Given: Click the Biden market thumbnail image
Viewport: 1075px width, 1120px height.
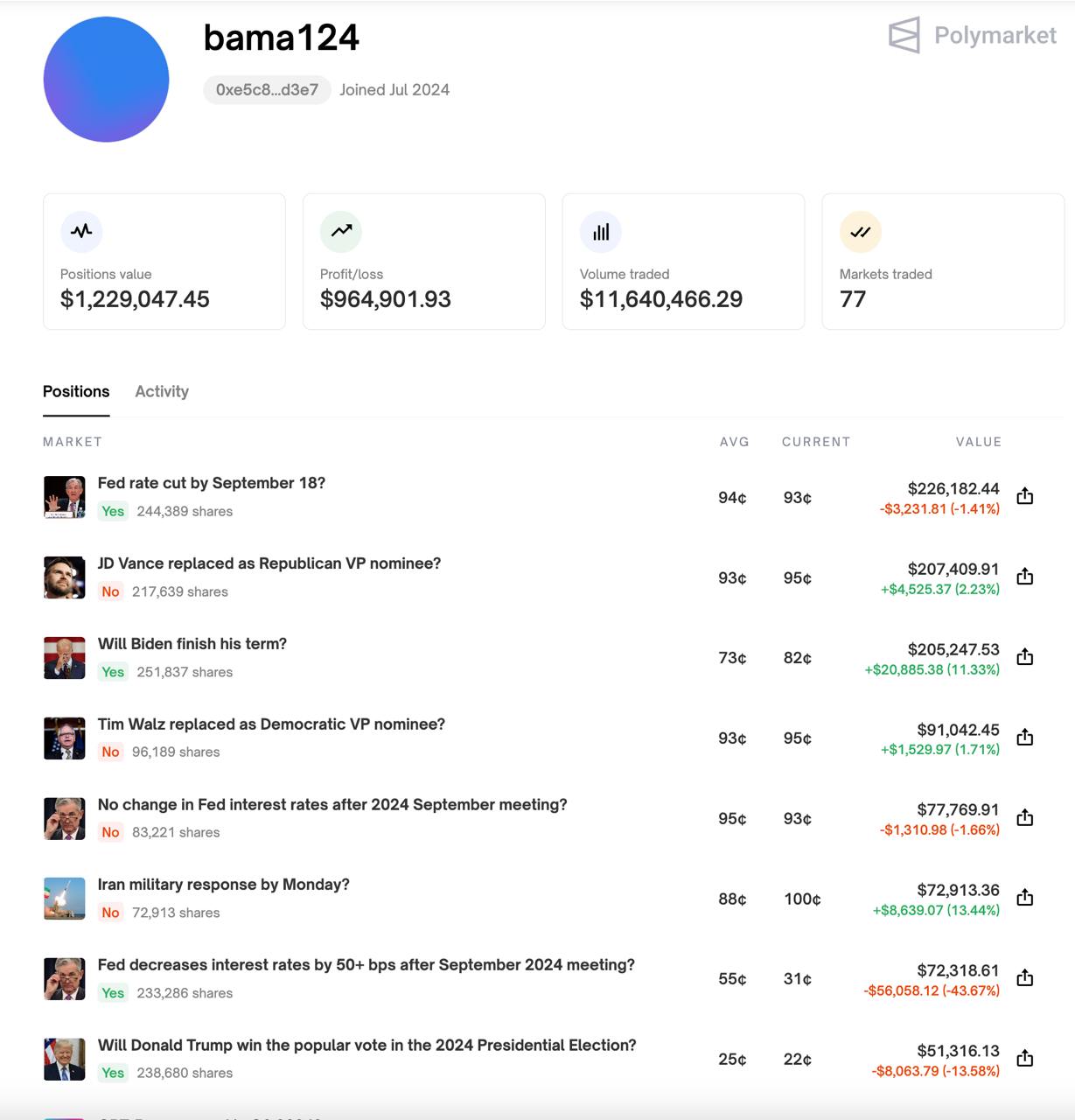Looking at the screenshot, I should pos(65,658).
